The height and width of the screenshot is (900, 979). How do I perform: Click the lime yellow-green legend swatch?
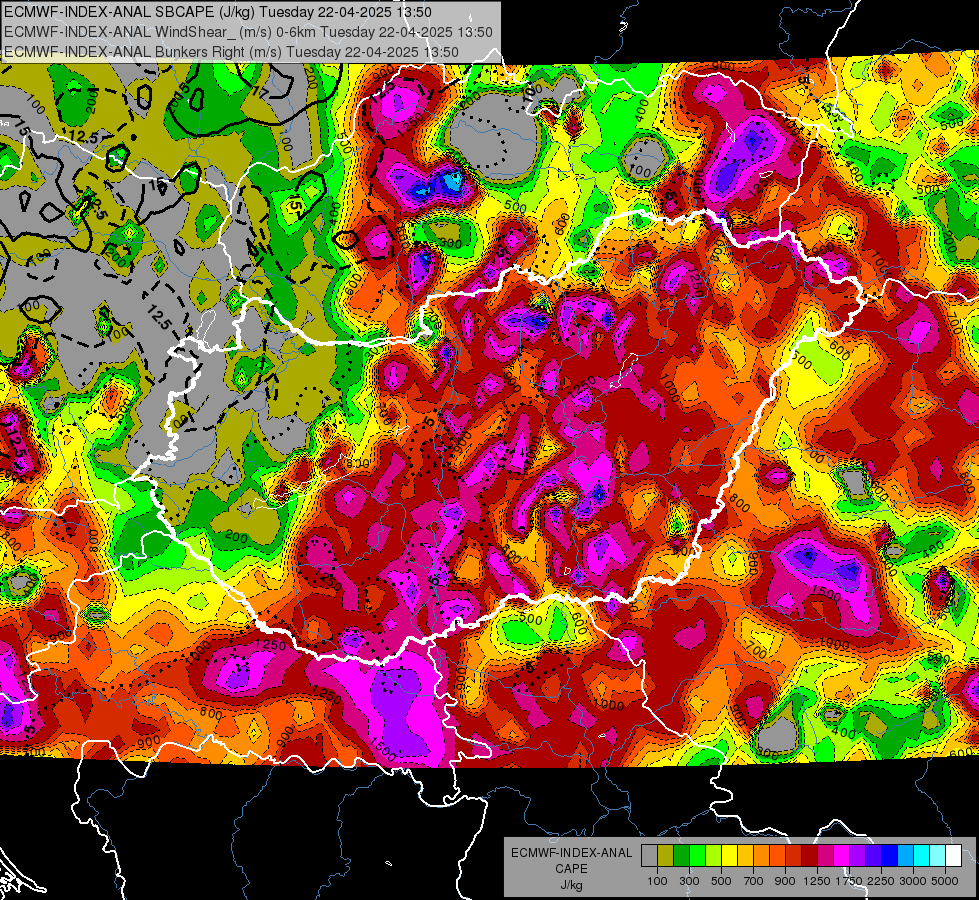point(714,855)
